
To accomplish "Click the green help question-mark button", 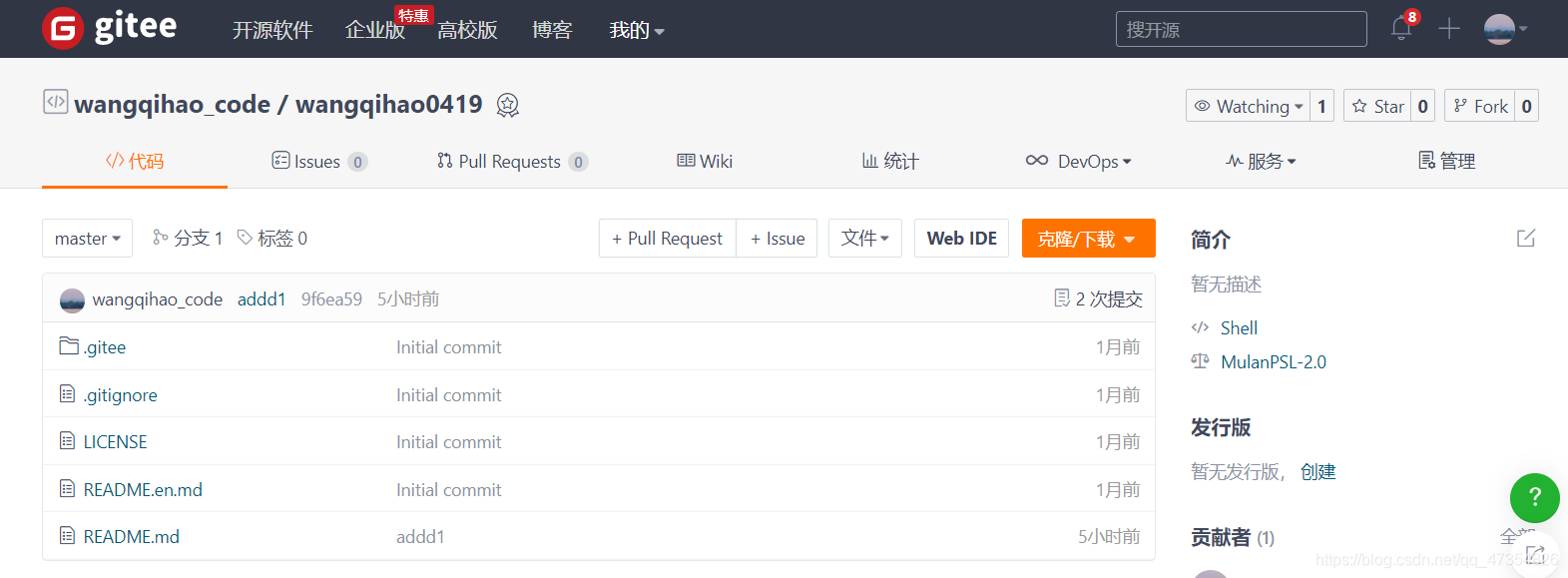I will (1535, 497).
